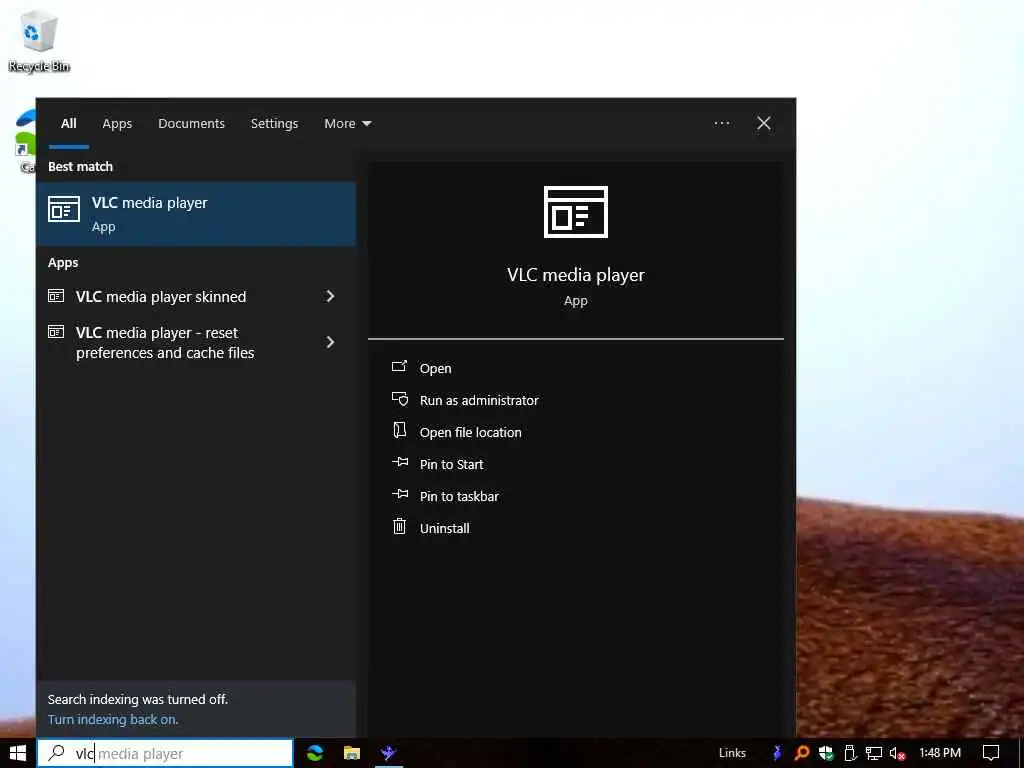Image resolution: width=1024 pixels, height=768 pixels.
Task: Click the Uninstall trash icon
Action: [399, 526]
